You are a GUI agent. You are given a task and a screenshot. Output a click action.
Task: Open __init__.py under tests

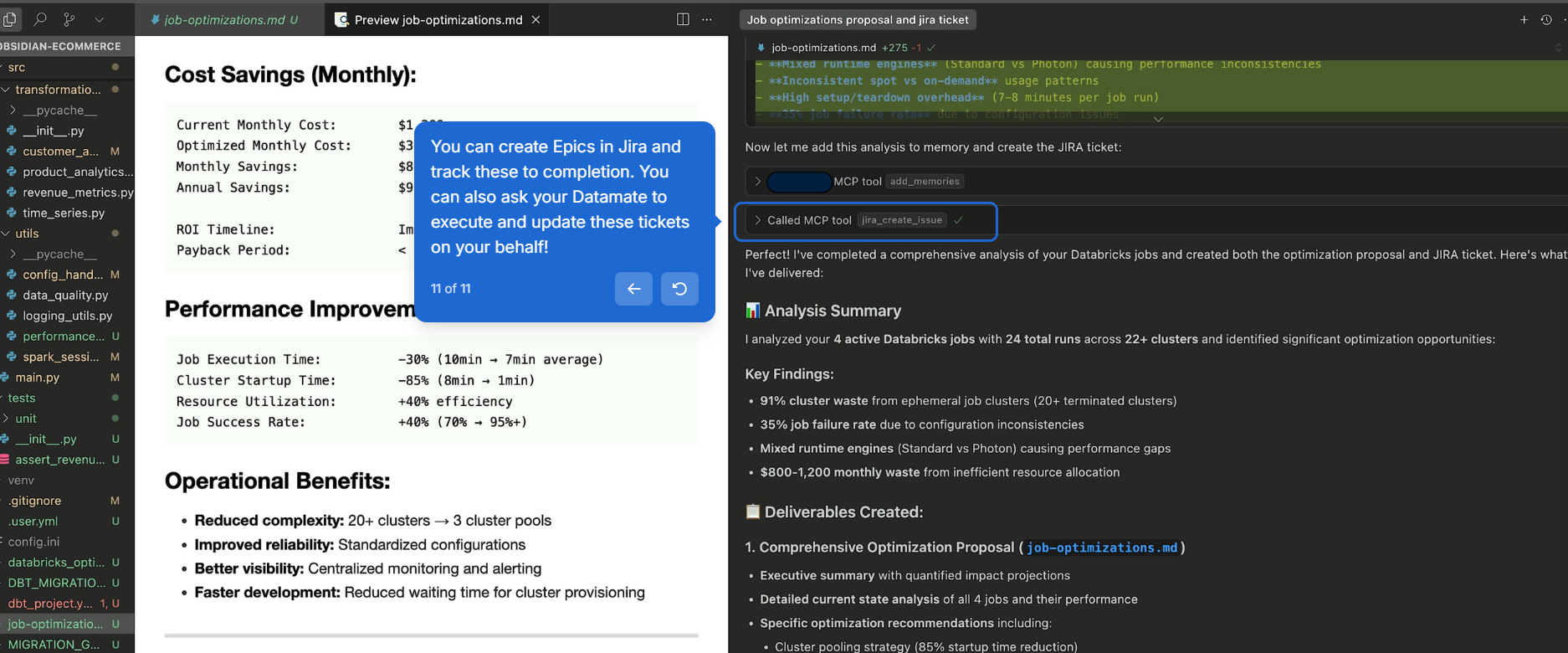(x=67, y=439)
